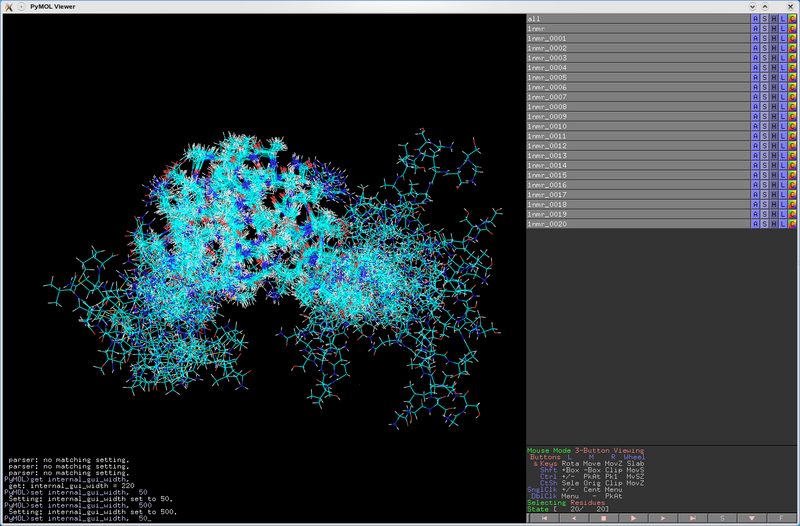
Task: Click the F fullscreen button
Action: click(x=781, y=518)
